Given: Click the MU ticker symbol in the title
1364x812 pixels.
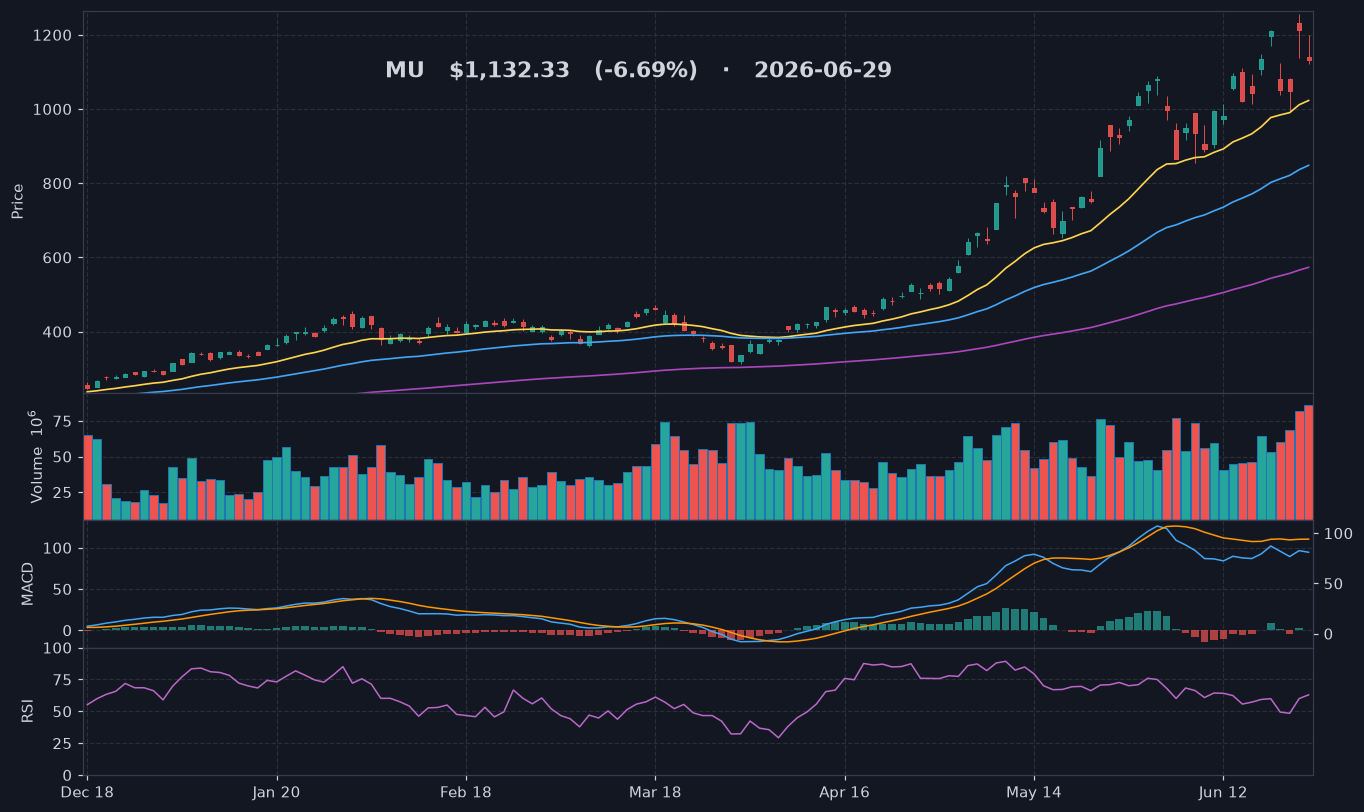Looking at the screenshot, I should 405,71.
